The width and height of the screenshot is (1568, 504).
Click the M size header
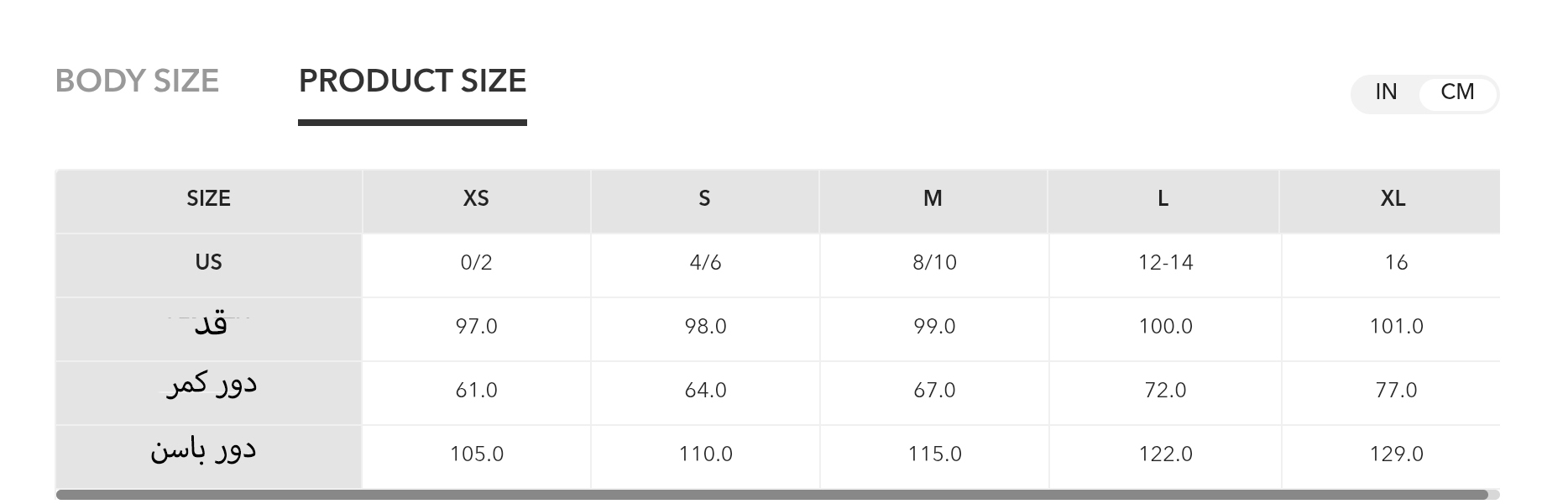point(933,199)
